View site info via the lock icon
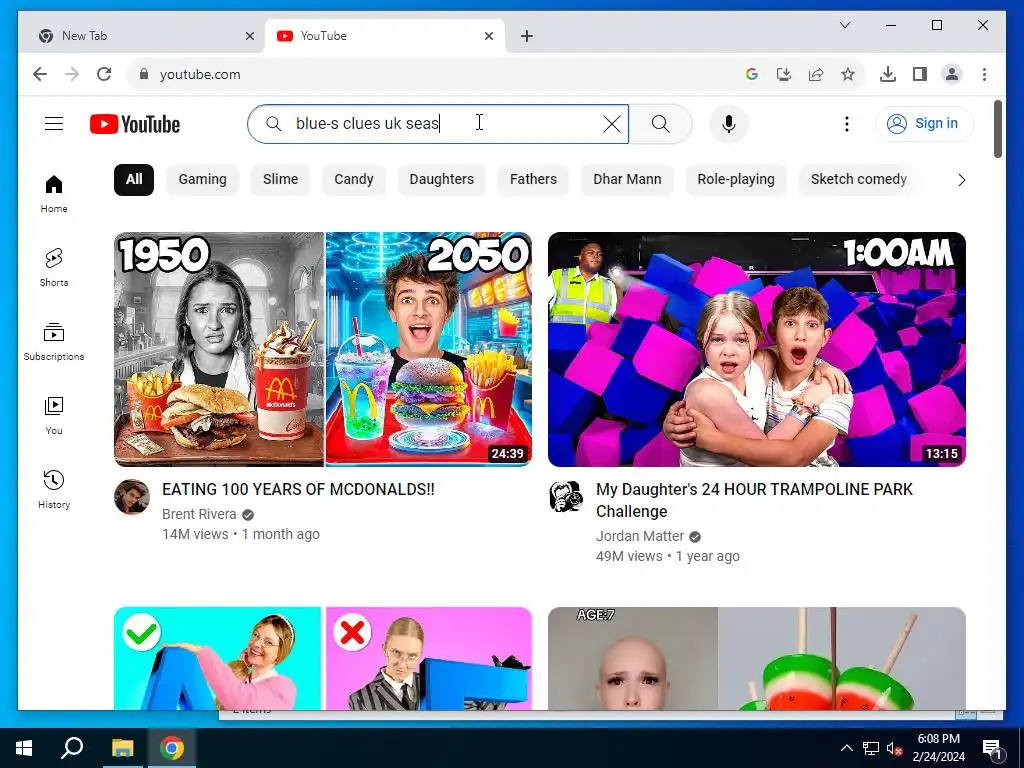Image resolution: width=1024 pixels, height=768 pixels. (144, 74)
